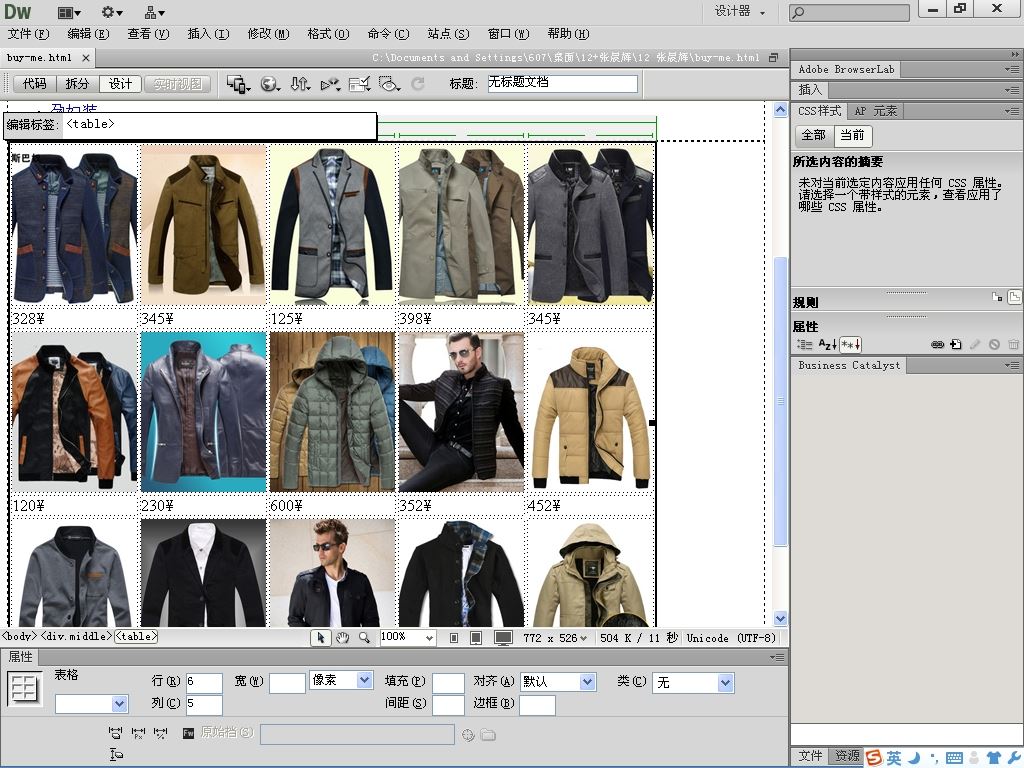Viewport: 1024px width, 768px height.
Task: Select the Zoom magnifier tool in status bar
Action: [x=364, y=637]
